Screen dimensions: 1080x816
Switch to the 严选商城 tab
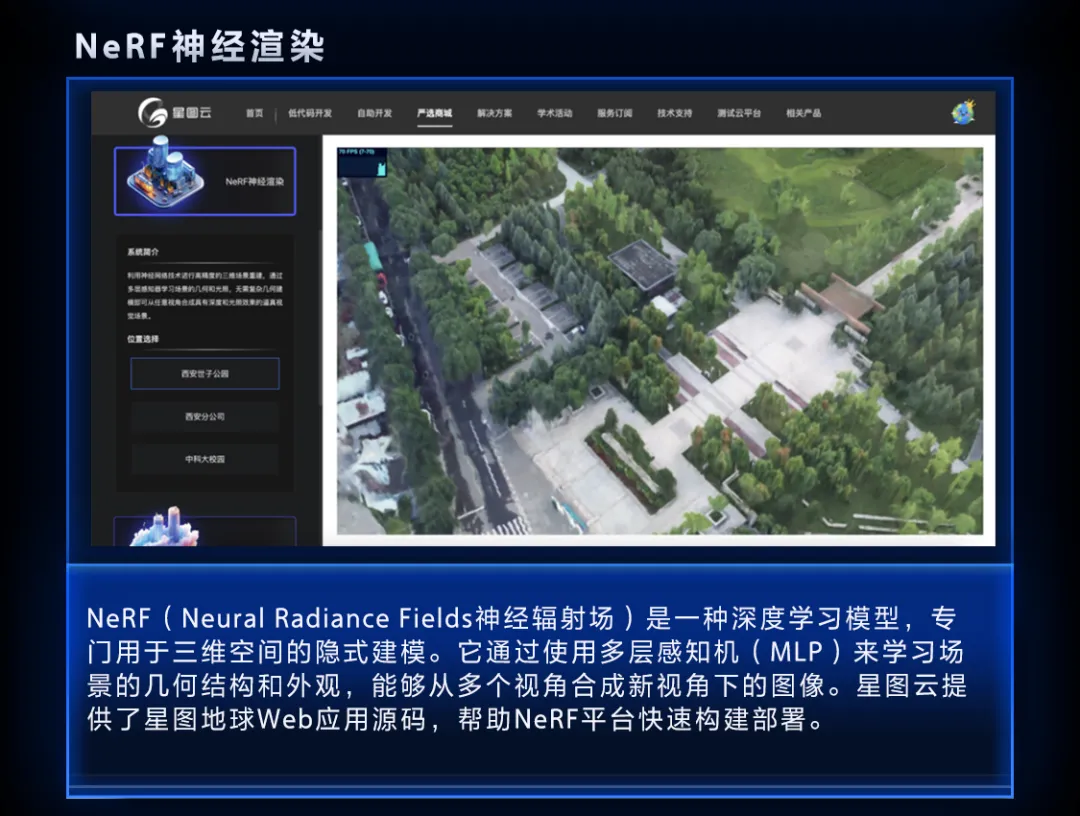click(434, 114)
